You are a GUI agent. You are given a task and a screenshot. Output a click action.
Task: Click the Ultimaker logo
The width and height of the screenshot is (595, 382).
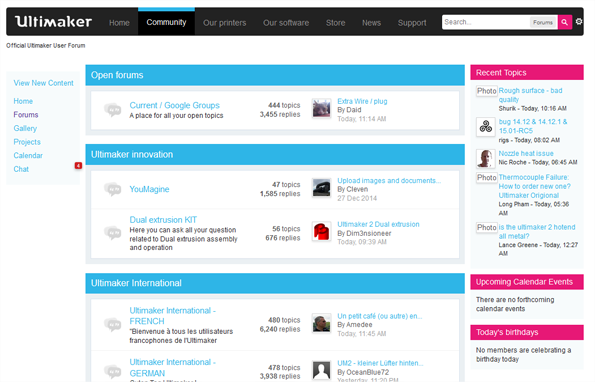tap(54, 22)
